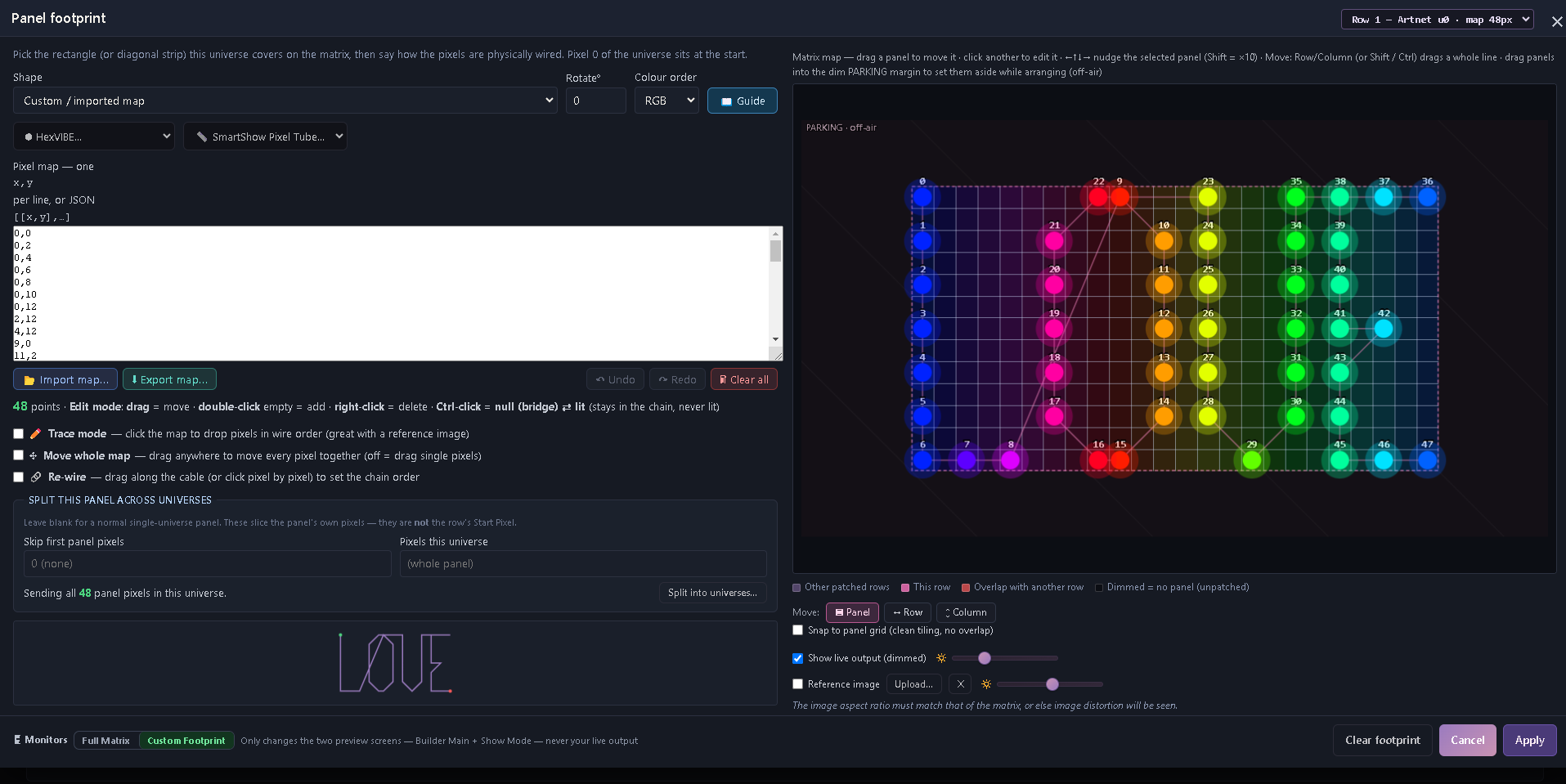The image size is (1566, 784).
Task: Click pixel 37 on the matrix map
Action: tap(1384, 197)
